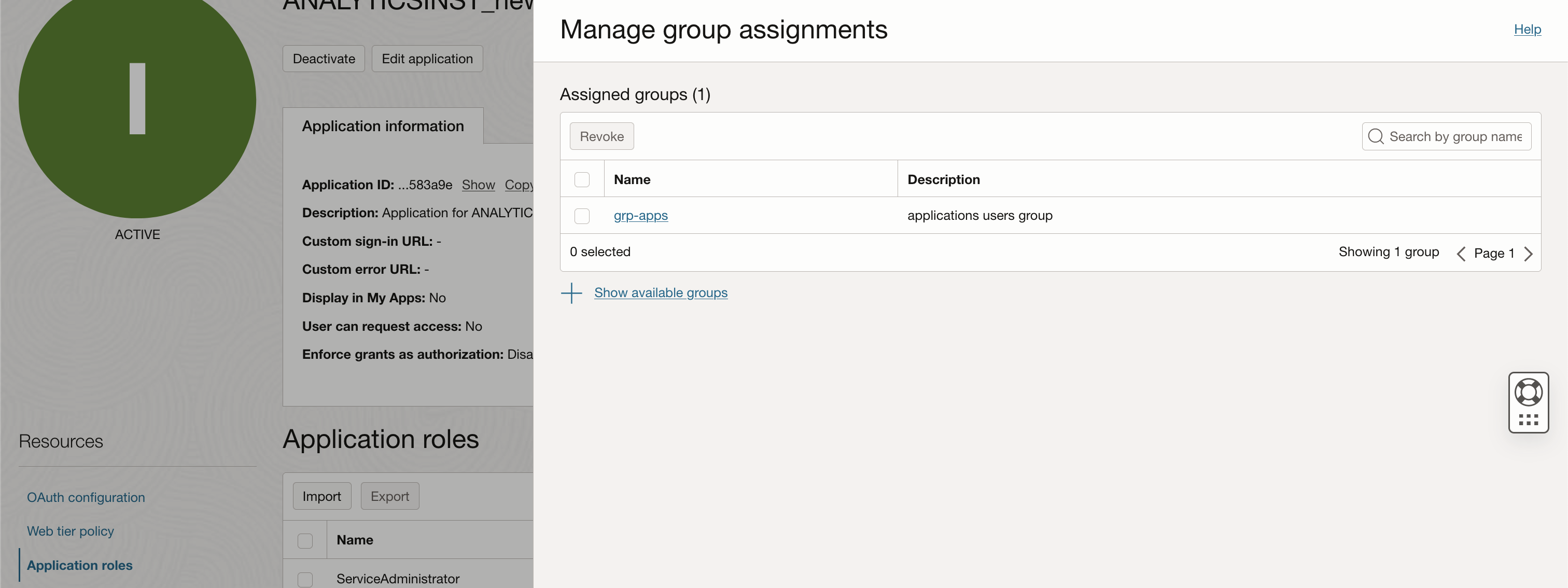Click the Revoke button
1568x588 pixels.
point(601,136)
